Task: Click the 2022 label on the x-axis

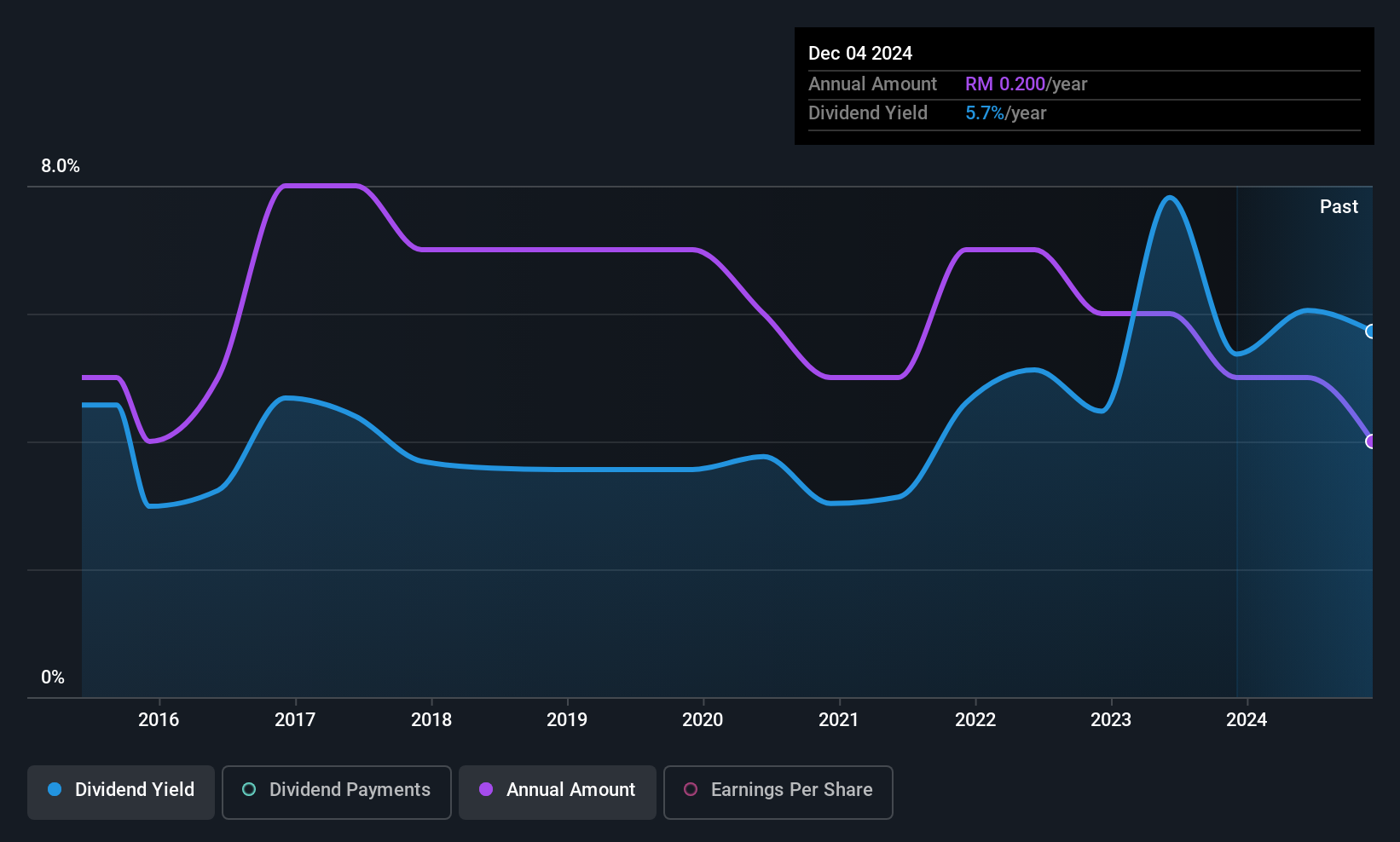Action: click(x=975, y=719)
